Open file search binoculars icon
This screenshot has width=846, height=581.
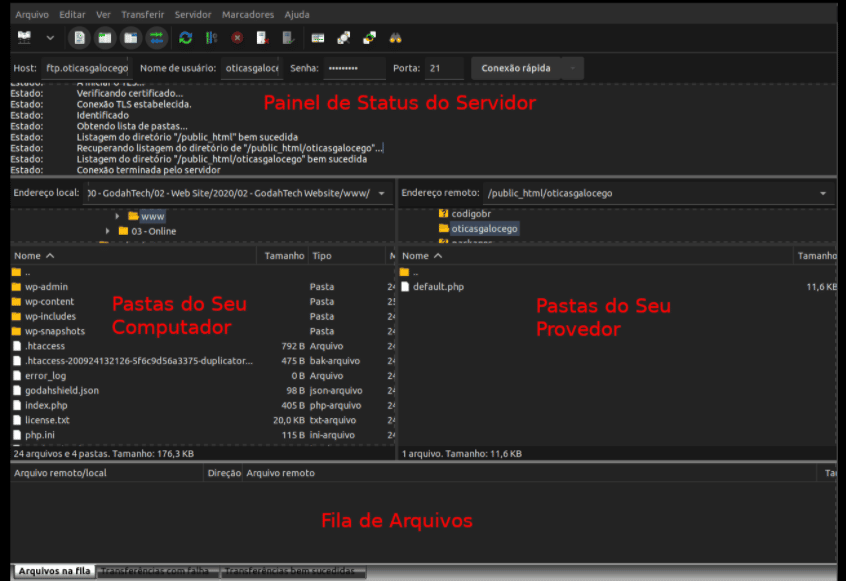395,38
